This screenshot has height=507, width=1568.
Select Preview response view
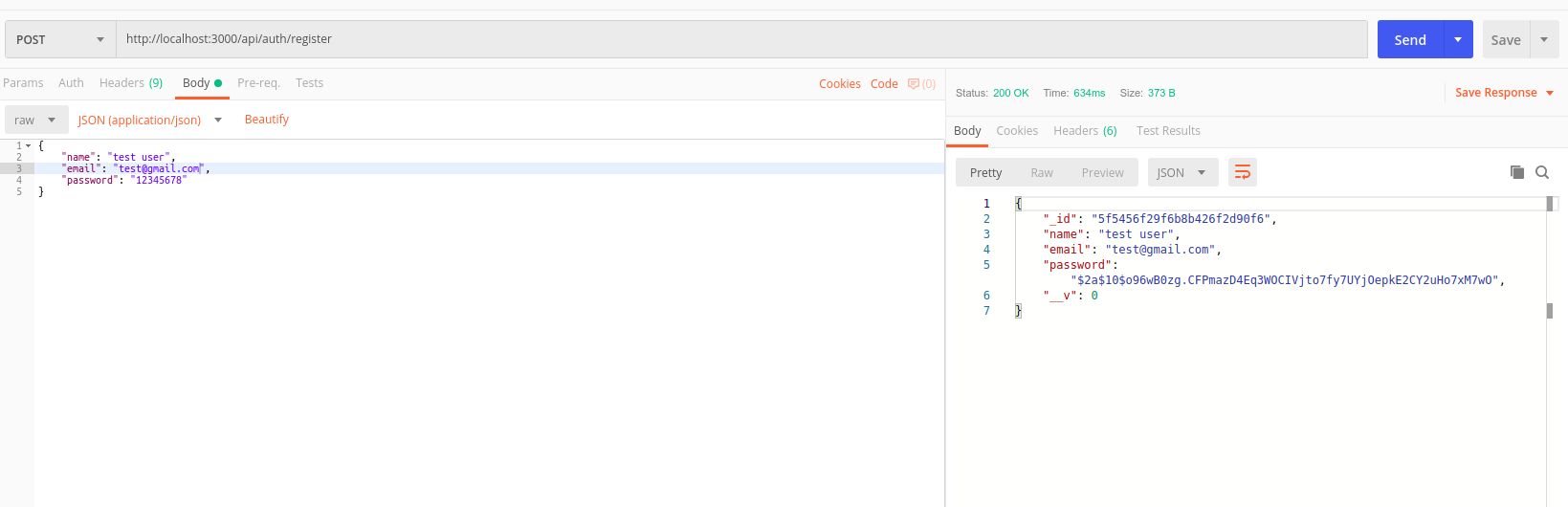(x=1102, y=172)
